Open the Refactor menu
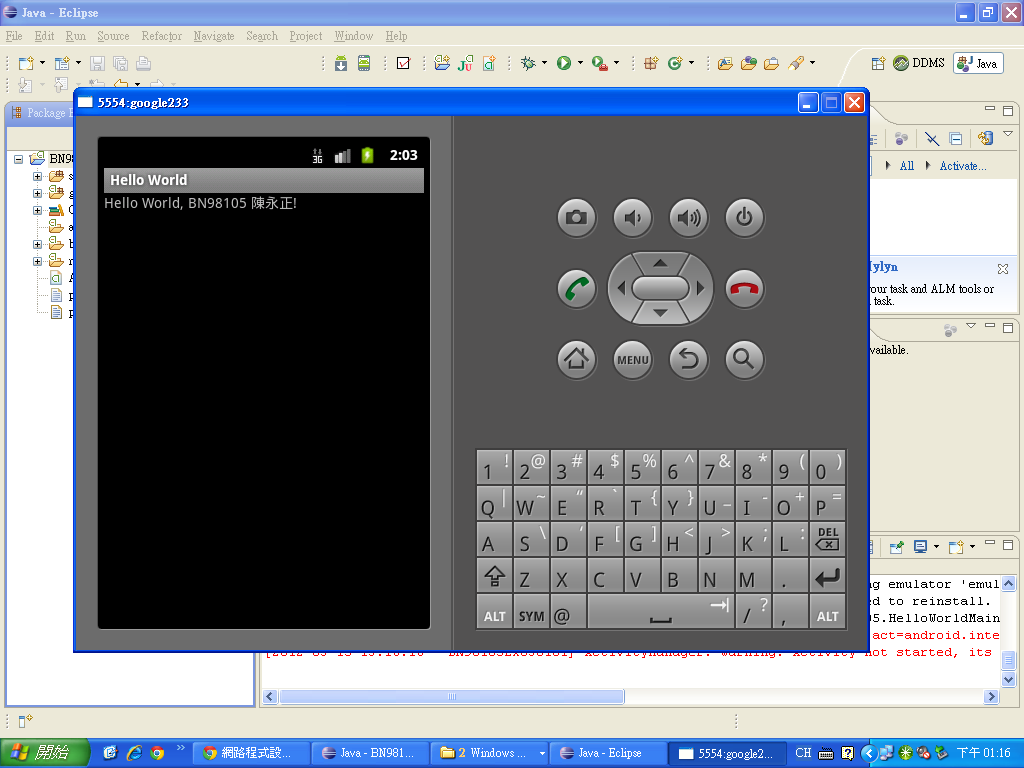The image size is (1024, 768). click(161, 36)
